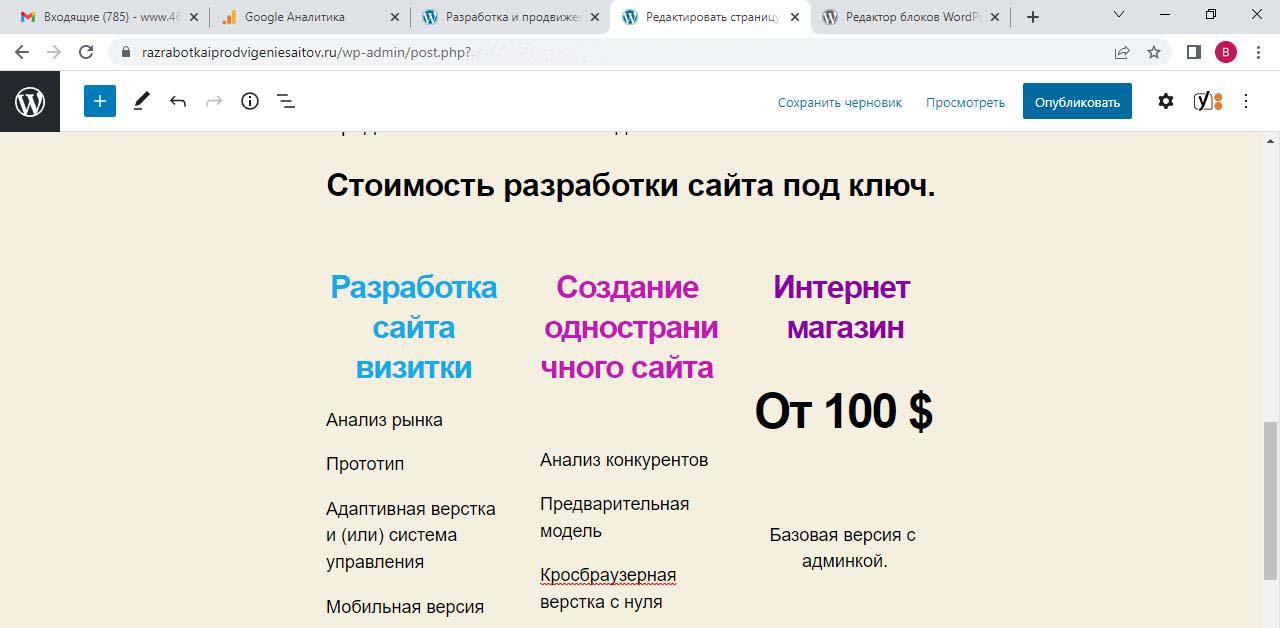Open the Yoast SEO panel

tap(1207, 101)
